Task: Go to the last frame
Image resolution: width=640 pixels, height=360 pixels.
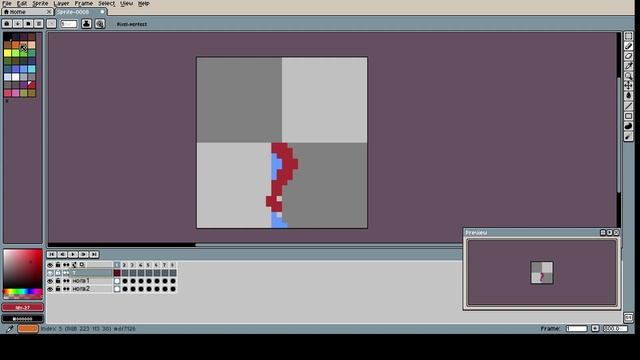Action: pyautogui.click(x=94, y=254)
